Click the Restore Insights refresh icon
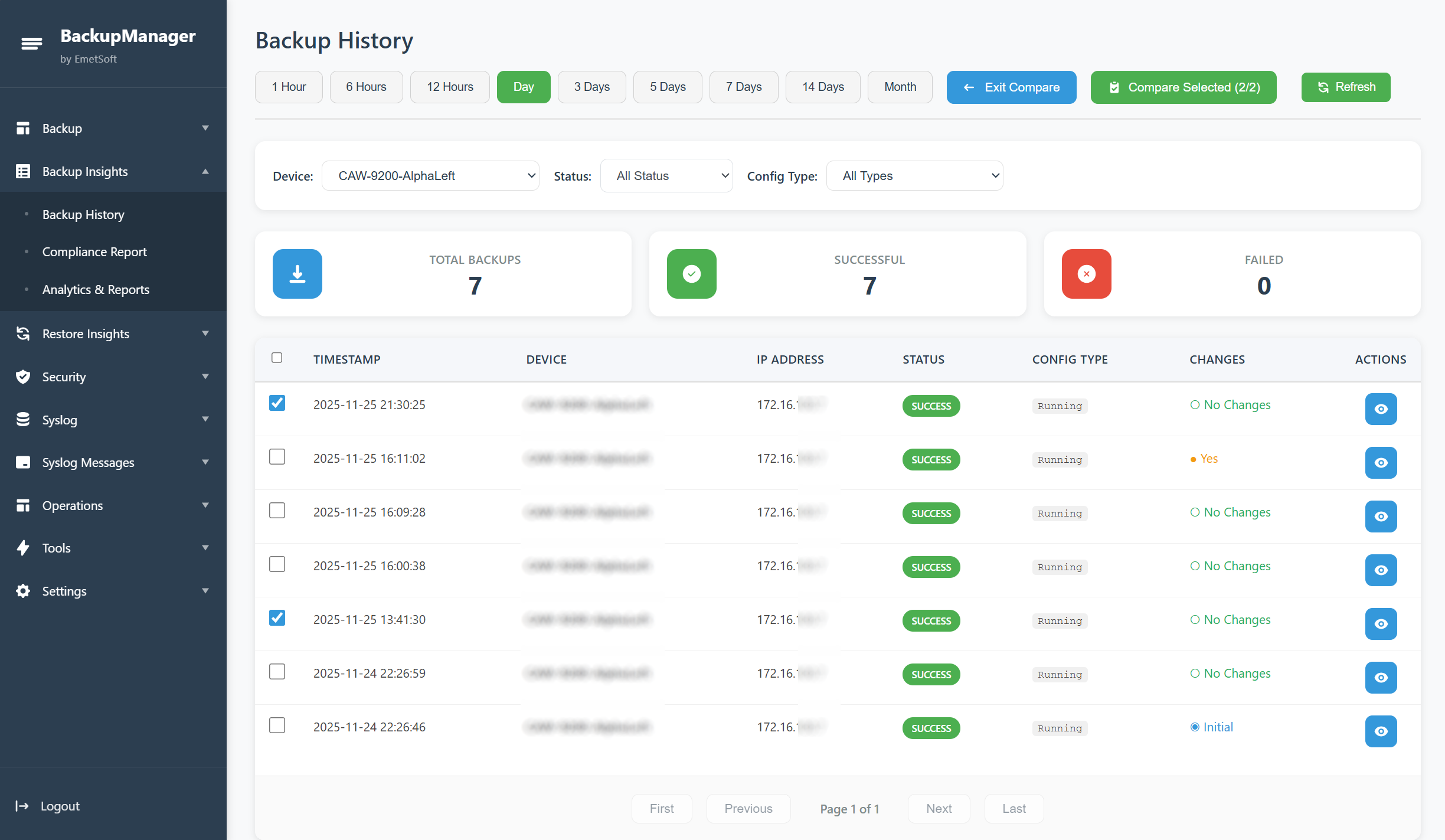This screenshot has height=840, width=1445. [x=23, y=334]
